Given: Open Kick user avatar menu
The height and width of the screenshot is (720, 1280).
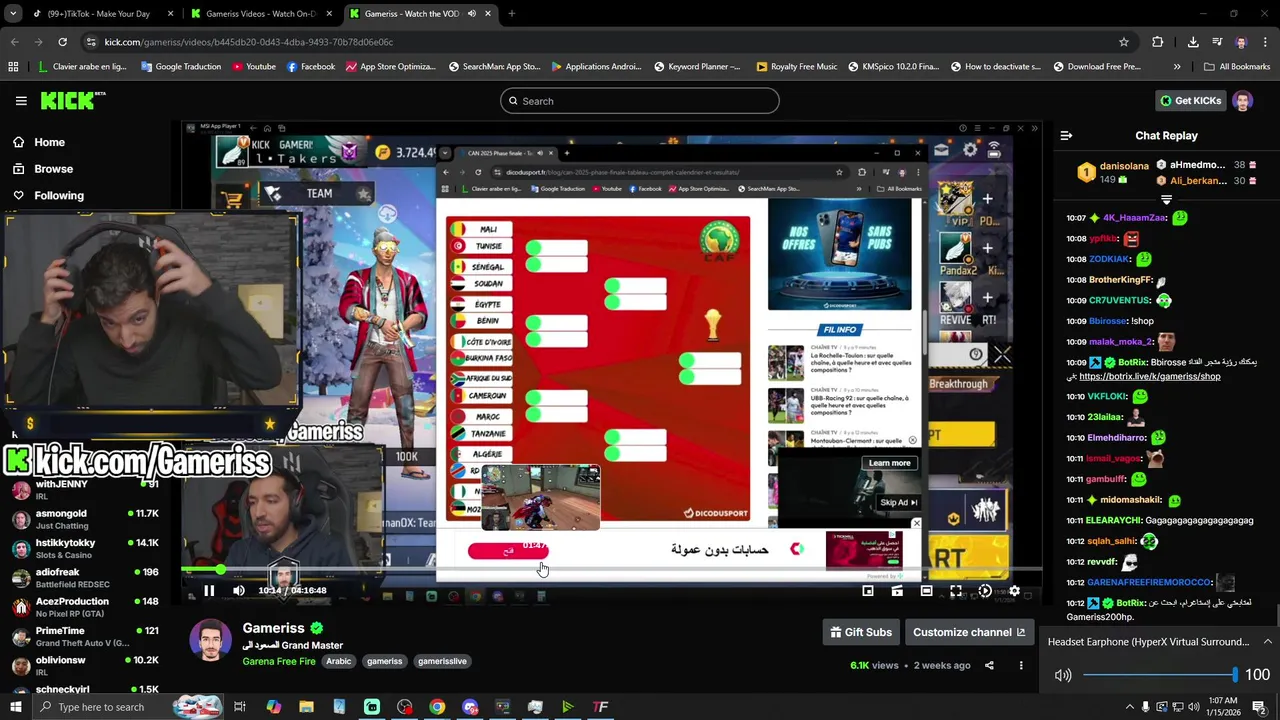Looking at the screenshot, I should [x=1242, y=101].
